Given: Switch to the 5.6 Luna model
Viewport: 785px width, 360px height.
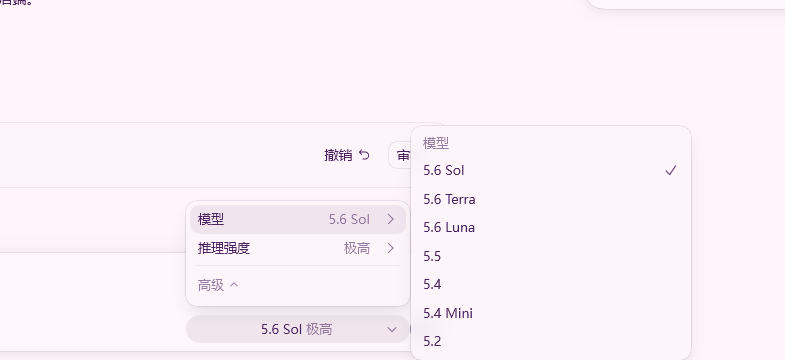Looking at the screenshot, I should (x=551, y=228).
